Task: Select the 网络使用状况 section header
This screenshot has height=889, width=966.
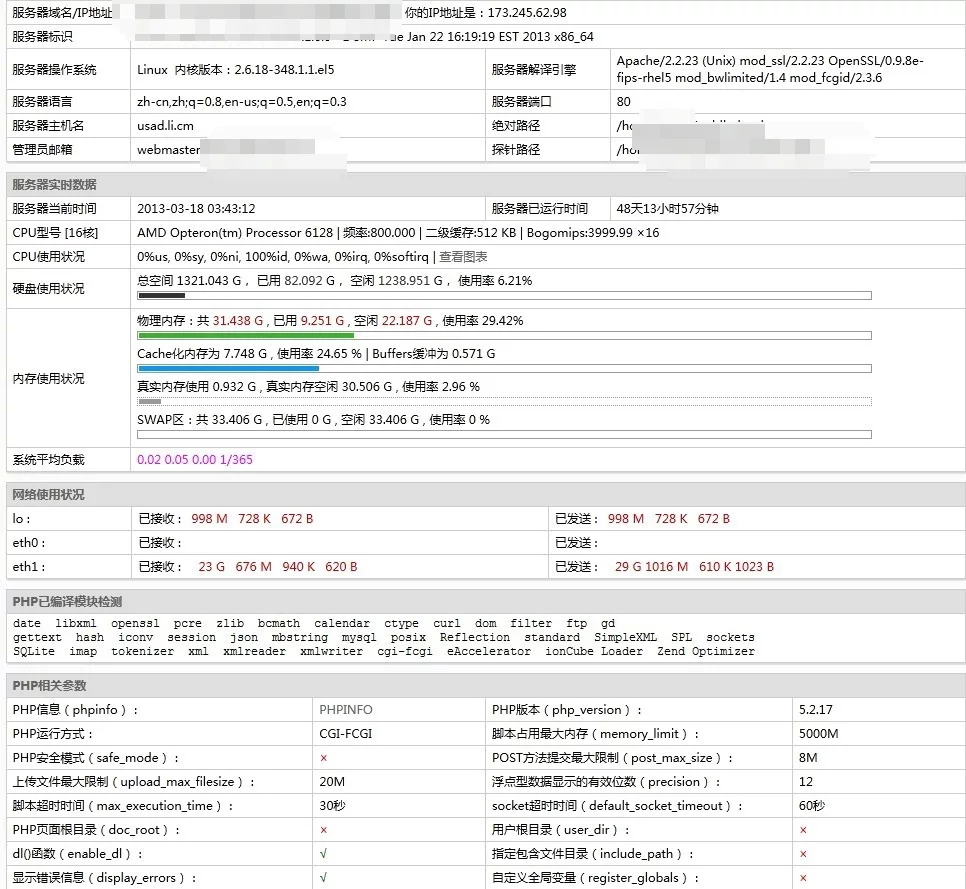Action: pos(48,495)
